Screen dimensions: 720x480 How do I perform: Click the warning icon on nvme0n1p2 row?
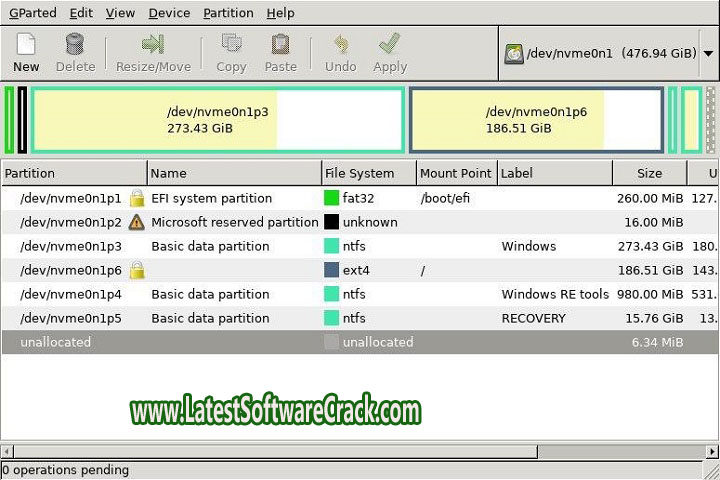(137, 222)
